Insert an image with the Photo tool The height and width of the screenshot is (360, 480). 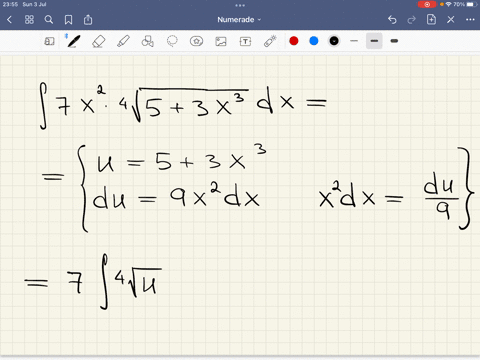pos(221,41)
